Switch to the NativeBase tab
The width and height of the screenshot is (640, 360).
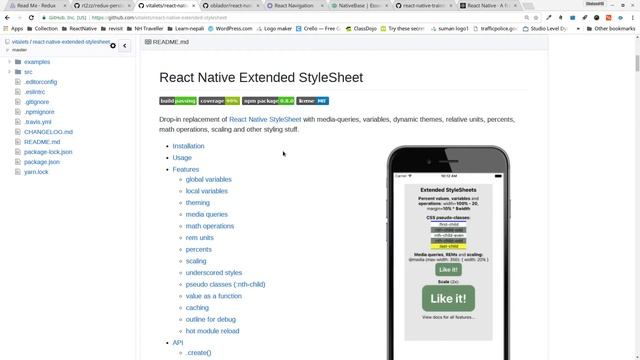click(359, 6)
